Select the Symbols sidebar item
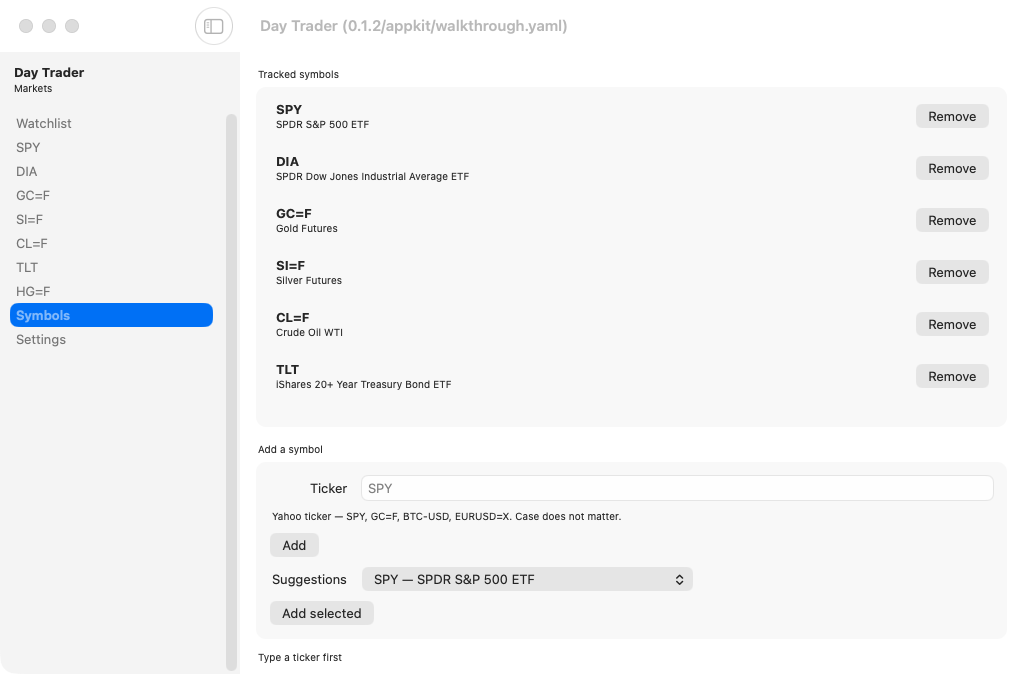1024x674 pixels. [x=111, y=315]
